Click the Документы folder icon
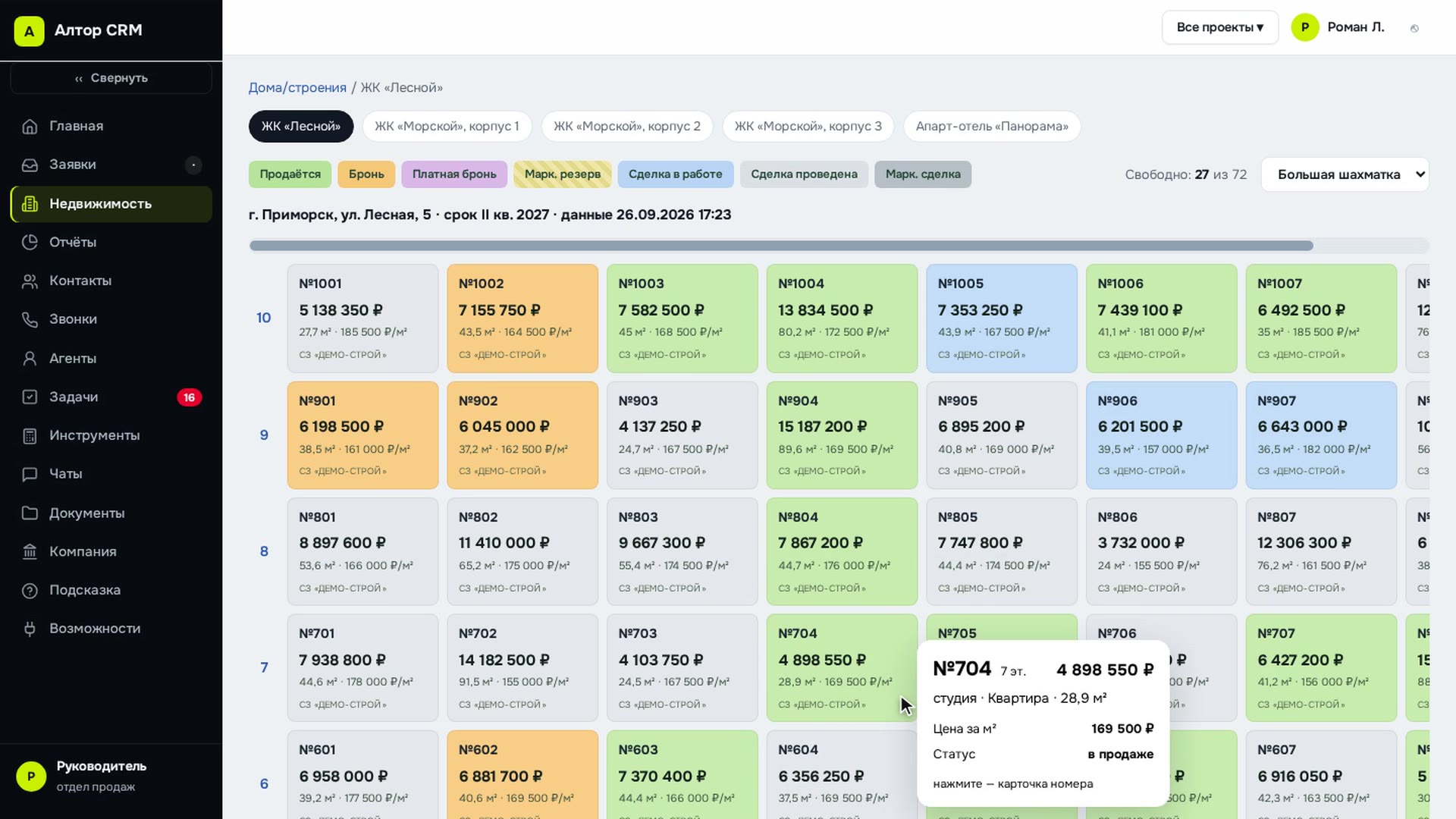1456x819 pixels. coord(30,513)
